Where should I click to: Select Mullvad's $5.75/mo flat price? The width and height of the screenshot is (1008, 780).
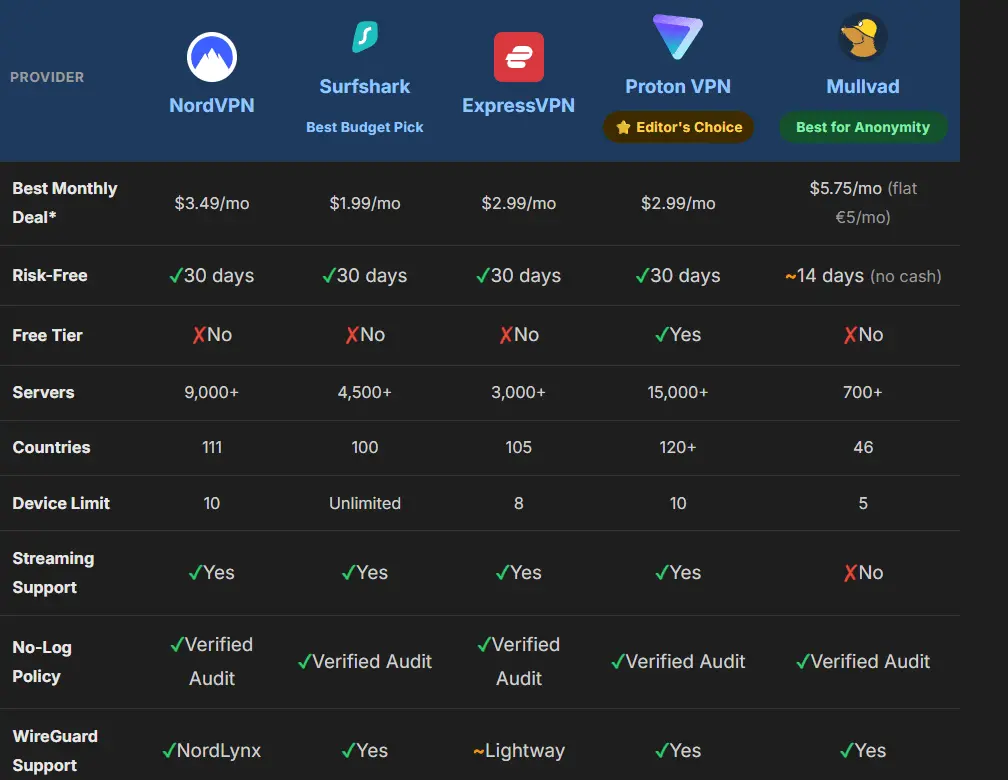point(863,203)
